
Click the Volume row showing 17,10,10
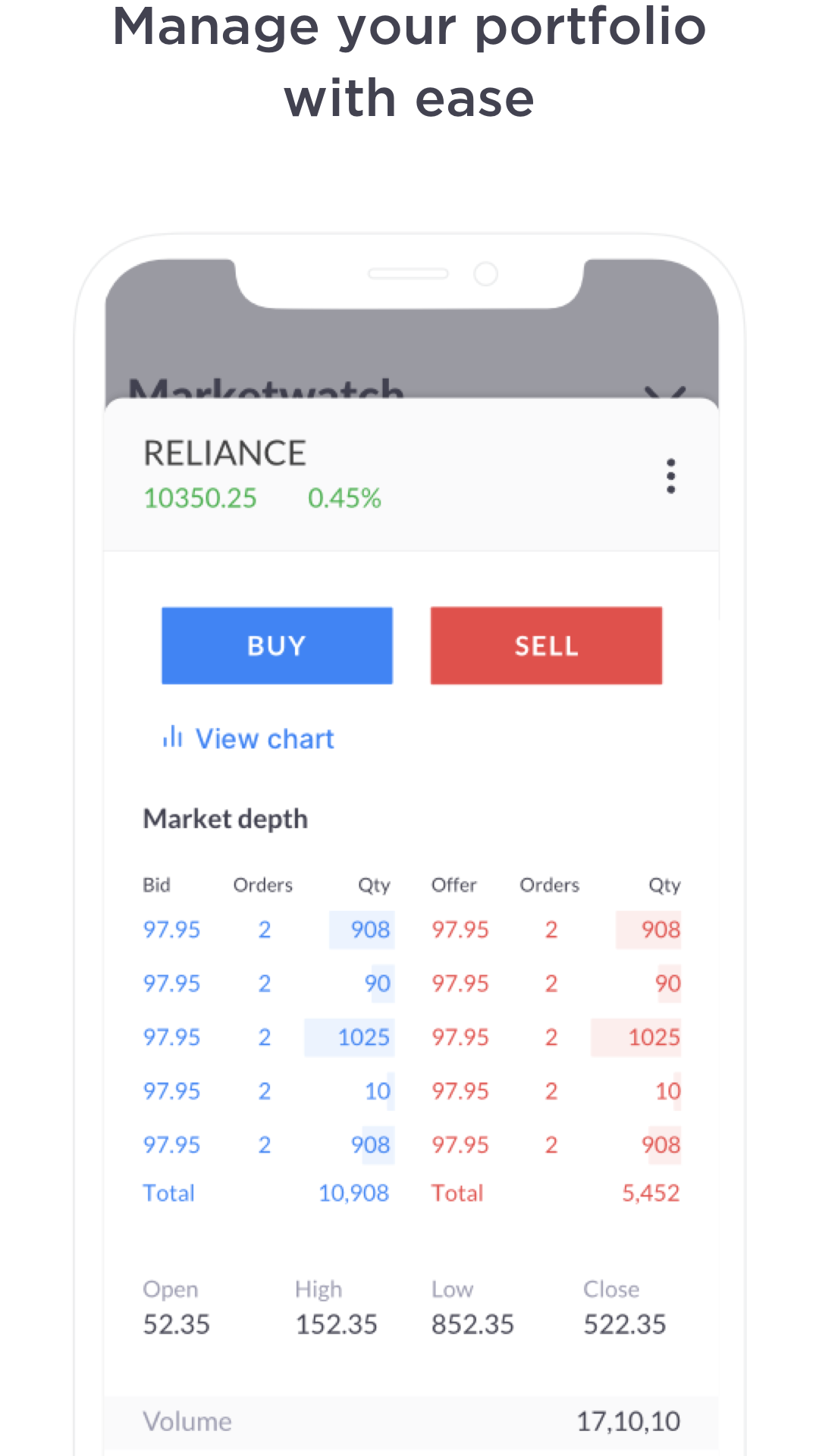411,1422
